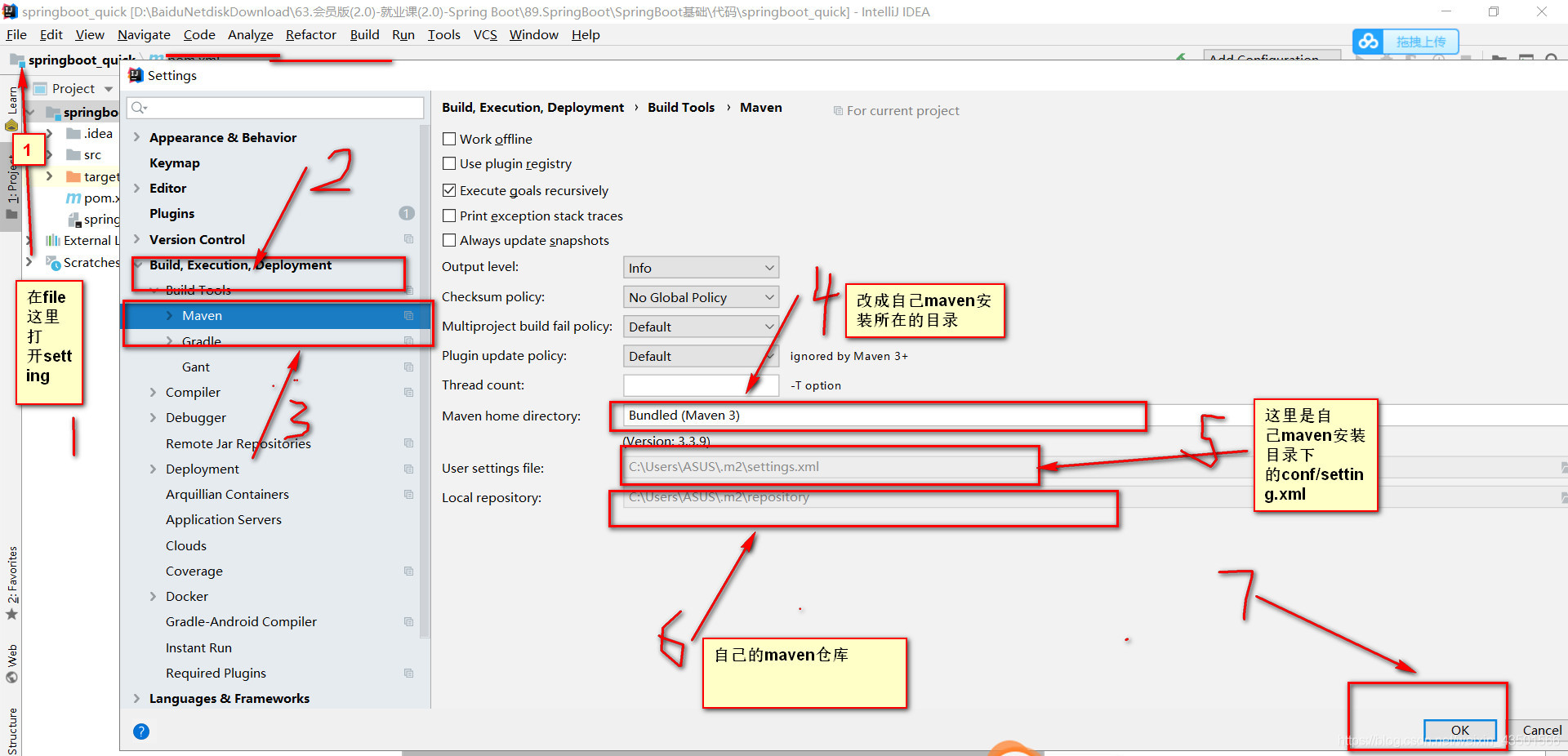Click the Plugins update count badge
Screen dimensions: 1568x756
pos(407,213)
